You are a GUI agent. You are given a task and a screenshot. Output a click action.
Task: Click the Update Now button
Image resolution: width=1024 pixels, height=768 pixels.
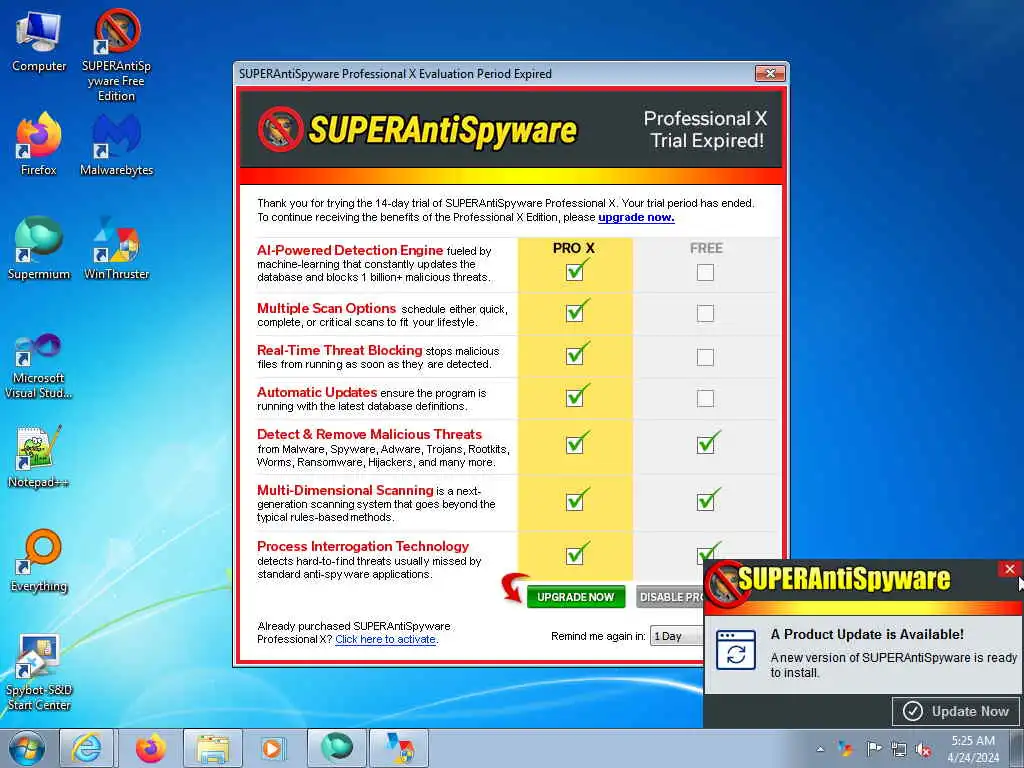(957, 711)
